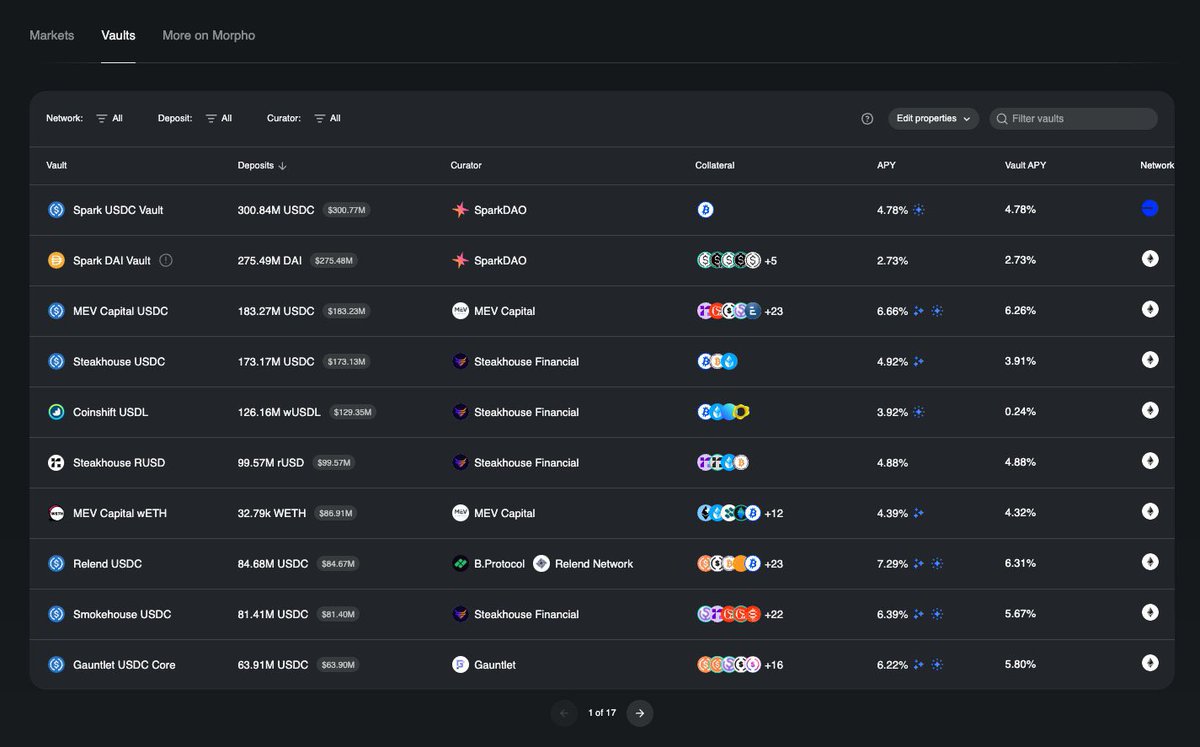The image size is (1200, 747).
Task: Click the 32.79k WETH deposit amount
Action: (x=272, y=513)
